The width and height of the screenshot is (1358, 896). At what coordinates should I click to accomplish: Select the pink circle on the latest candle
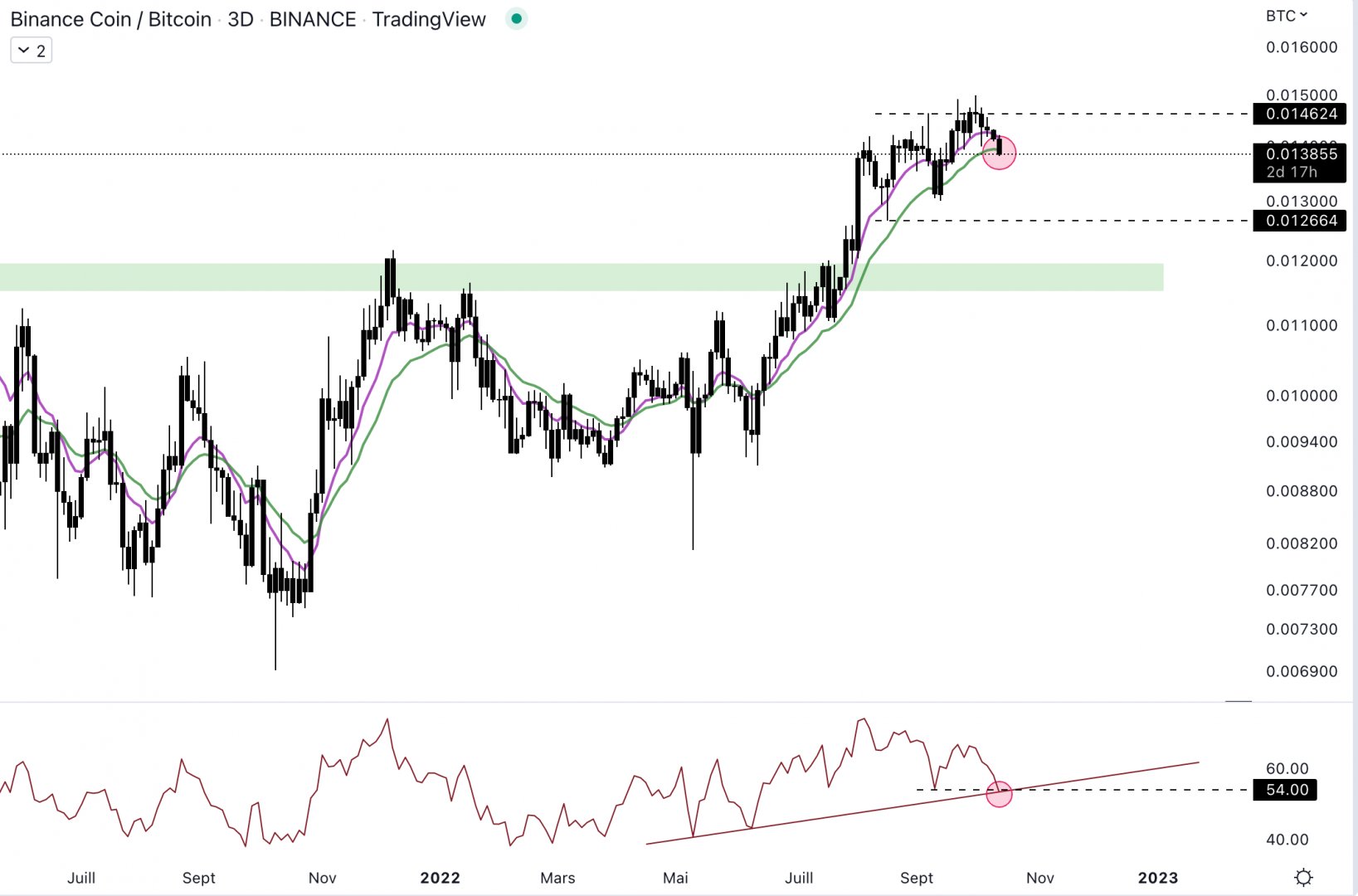click(x=999, y=153)
